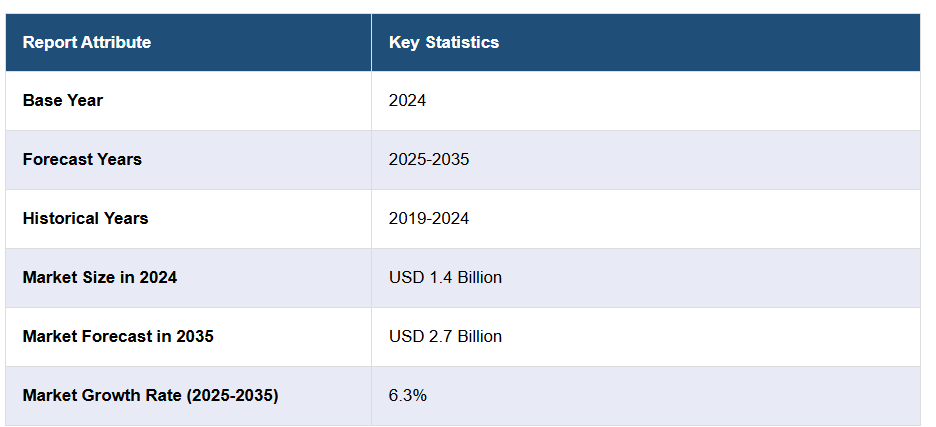Click the USD 2.7 Billion value
Viewport: 936px width, 427px height.
pyautogui.click(x=445, y=336)
